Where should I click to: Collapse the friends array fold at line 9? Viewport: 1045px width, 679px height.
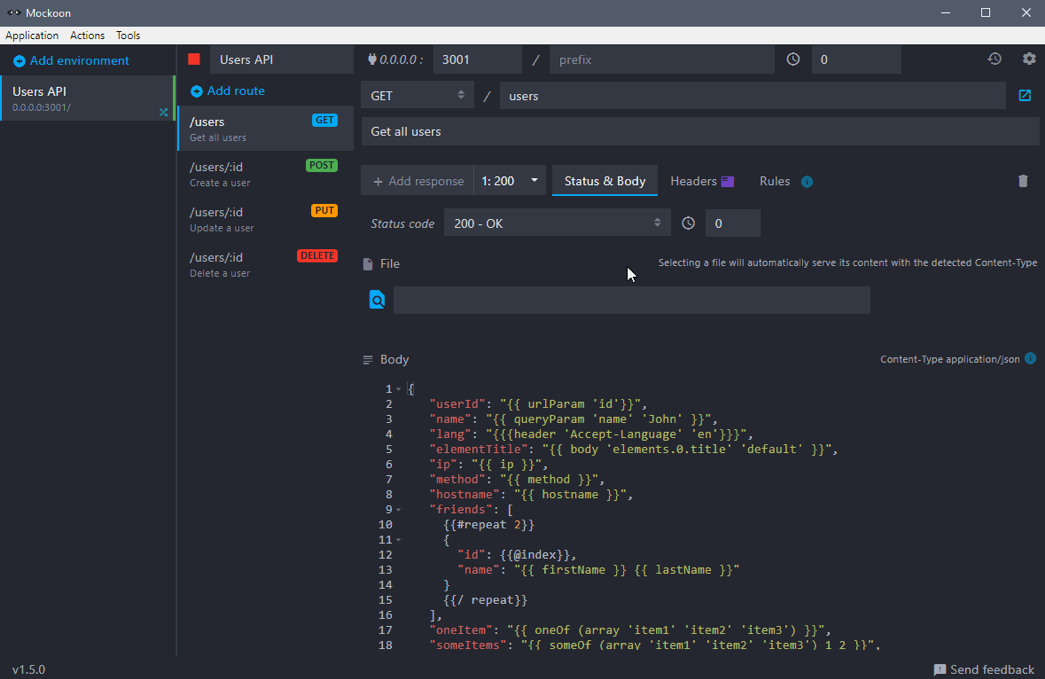tap(399, 510)
